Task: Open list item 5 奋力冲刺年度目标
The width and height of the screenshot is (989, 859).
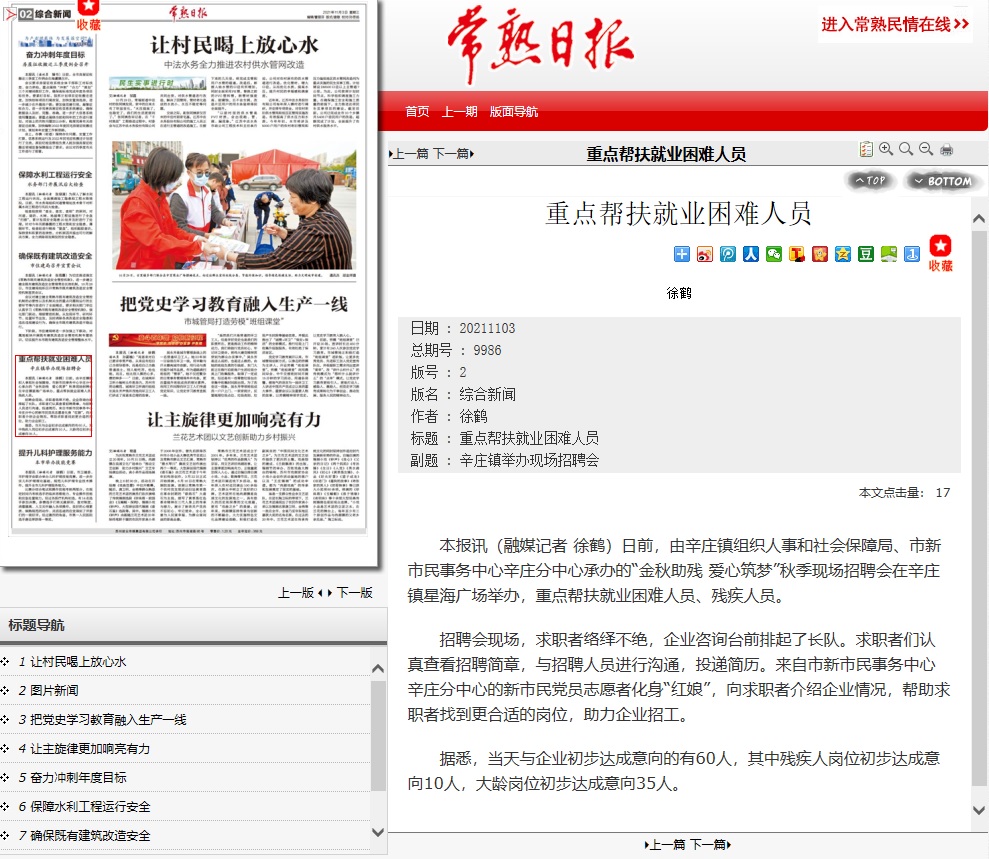Action: pyautogui.click(x=78, y=778)
